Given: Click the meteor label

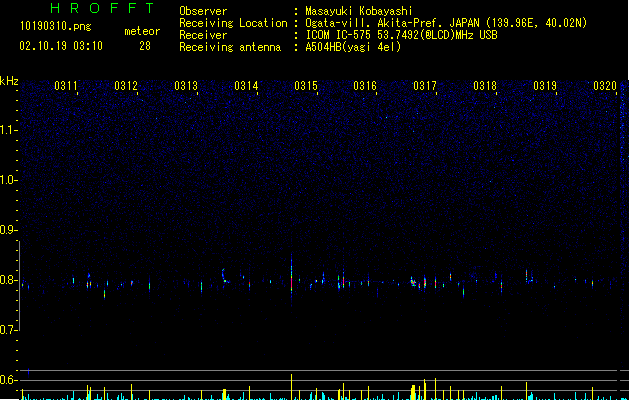Looking at the screenshot, I should pyautogui.click(x=142, y=31).
